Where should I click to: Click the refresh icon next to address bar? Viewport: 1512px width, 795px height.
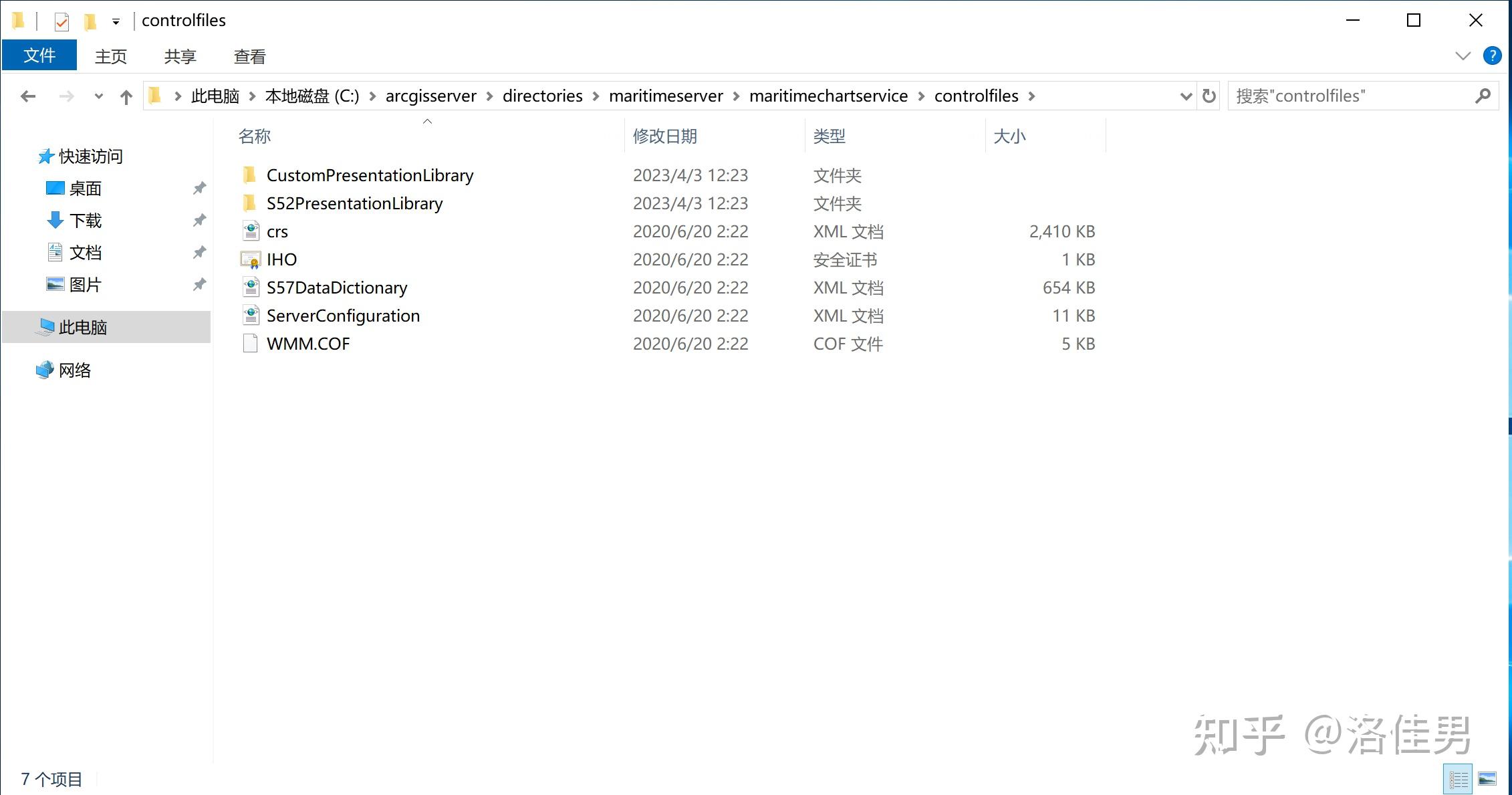[x=1209, y=96]
